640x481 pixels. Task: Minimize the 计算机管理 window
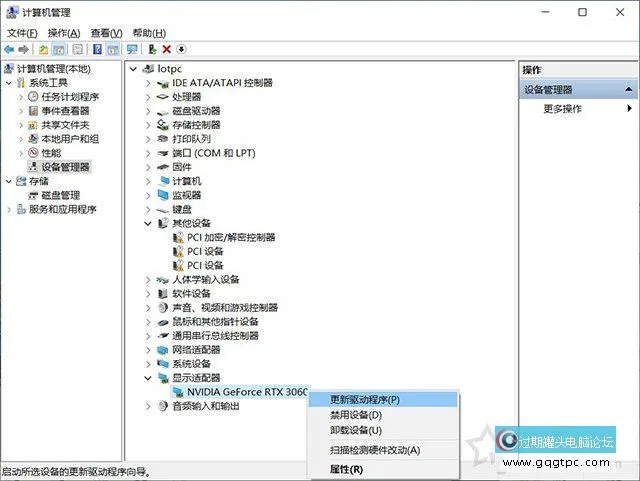click(545, 12)
